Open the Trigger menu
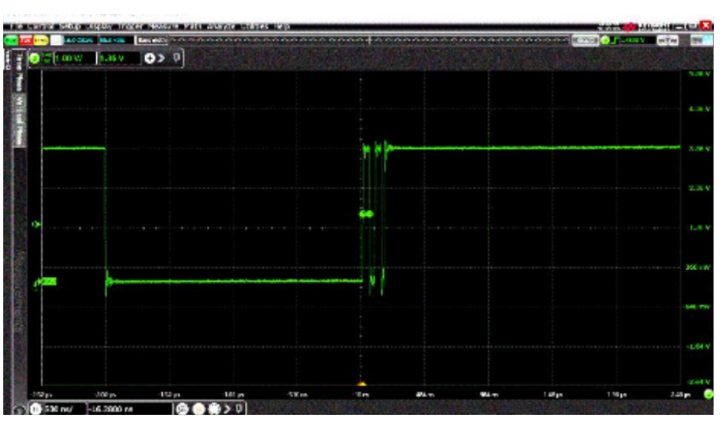This screenshot has width=724, height=425. click(131, 27)
